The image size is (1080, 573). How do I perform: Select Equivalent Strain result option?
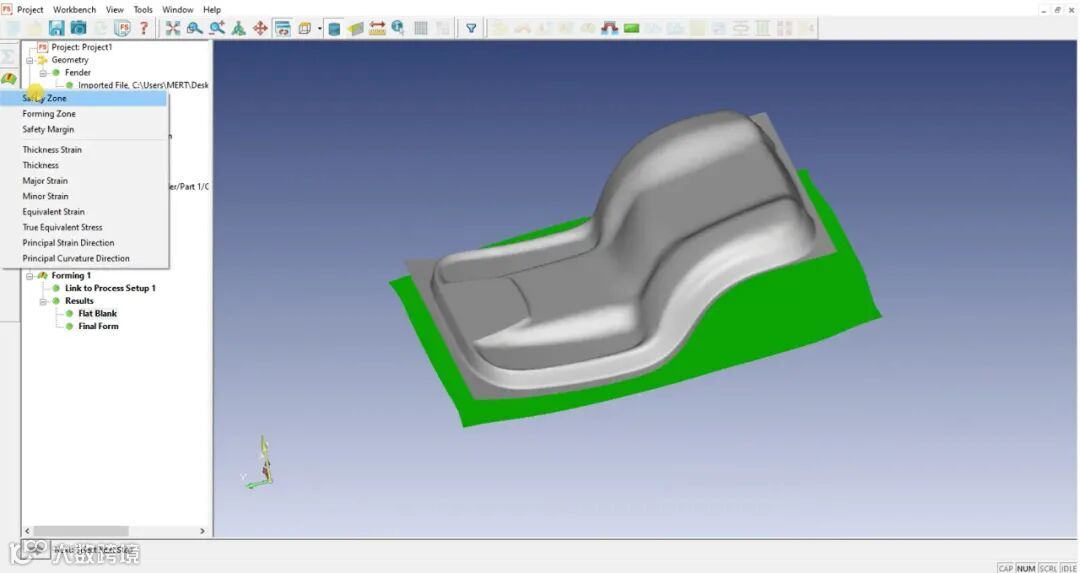click(84, 211)
